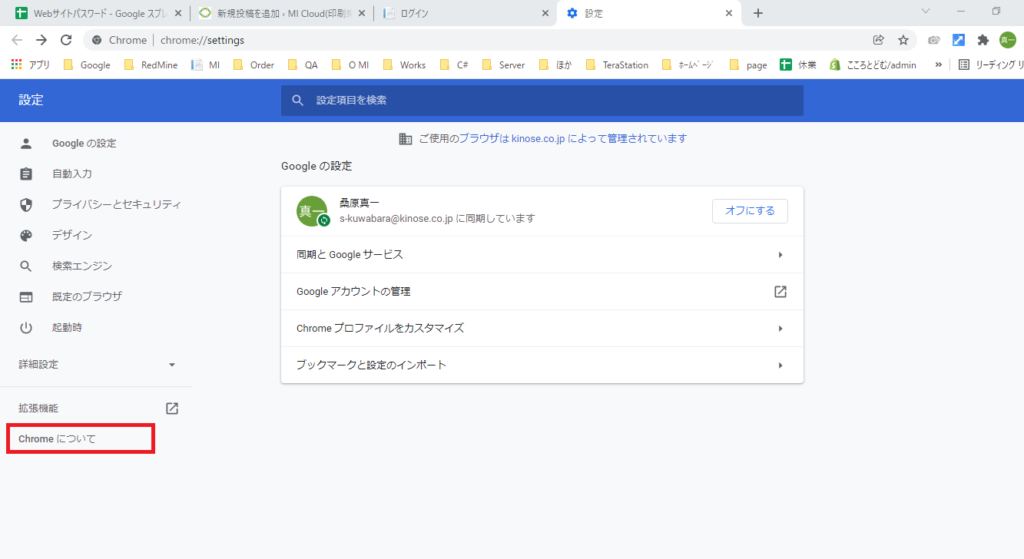Click the blue extension icon in toolbar
Image resolution: width=1024 pixels, height=559 pixels.
pyautogui.click(x=958, y=40)
